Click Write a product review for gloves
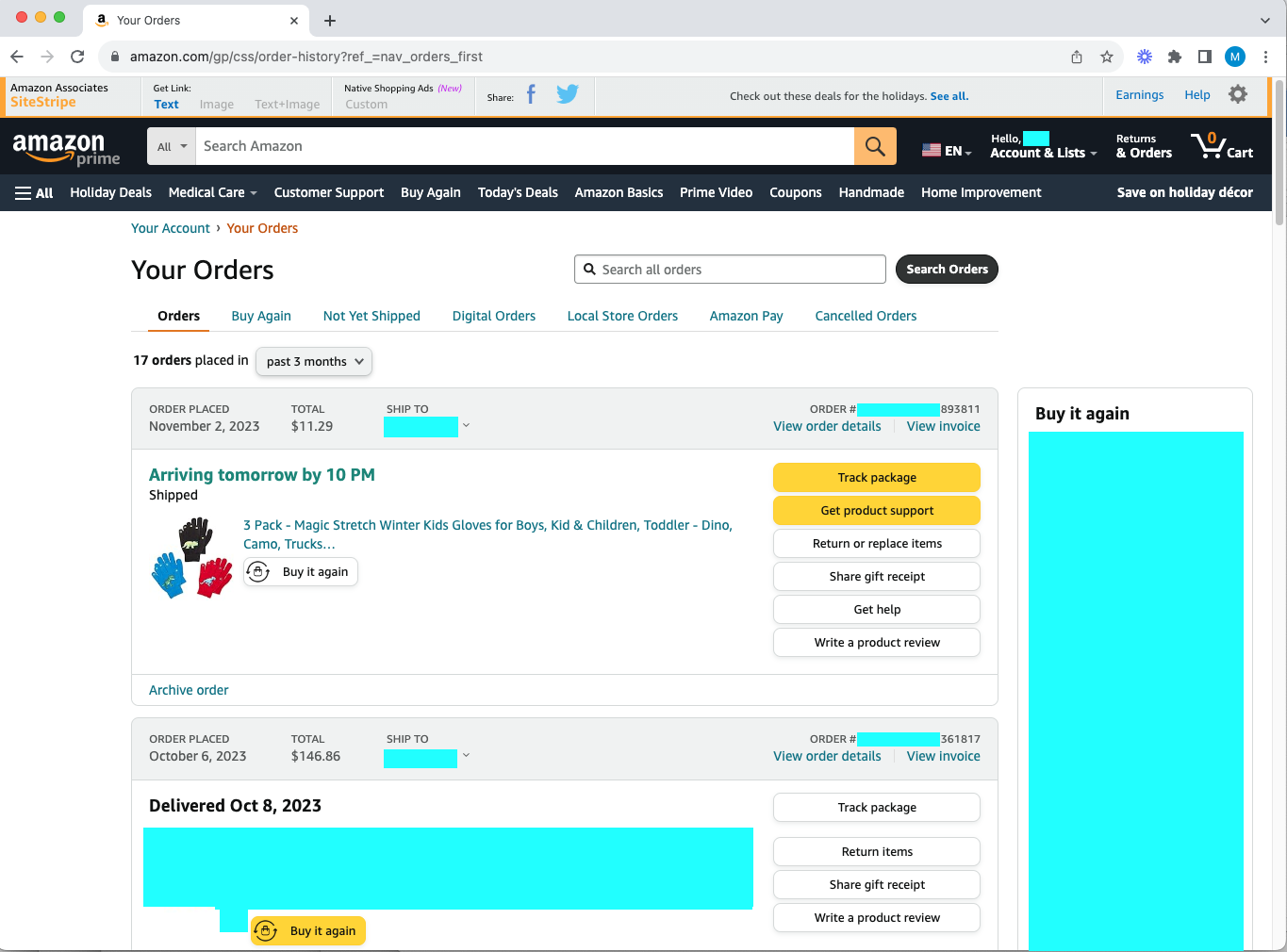The width and height of the screenshot is (1287, 952). point(877,643)
